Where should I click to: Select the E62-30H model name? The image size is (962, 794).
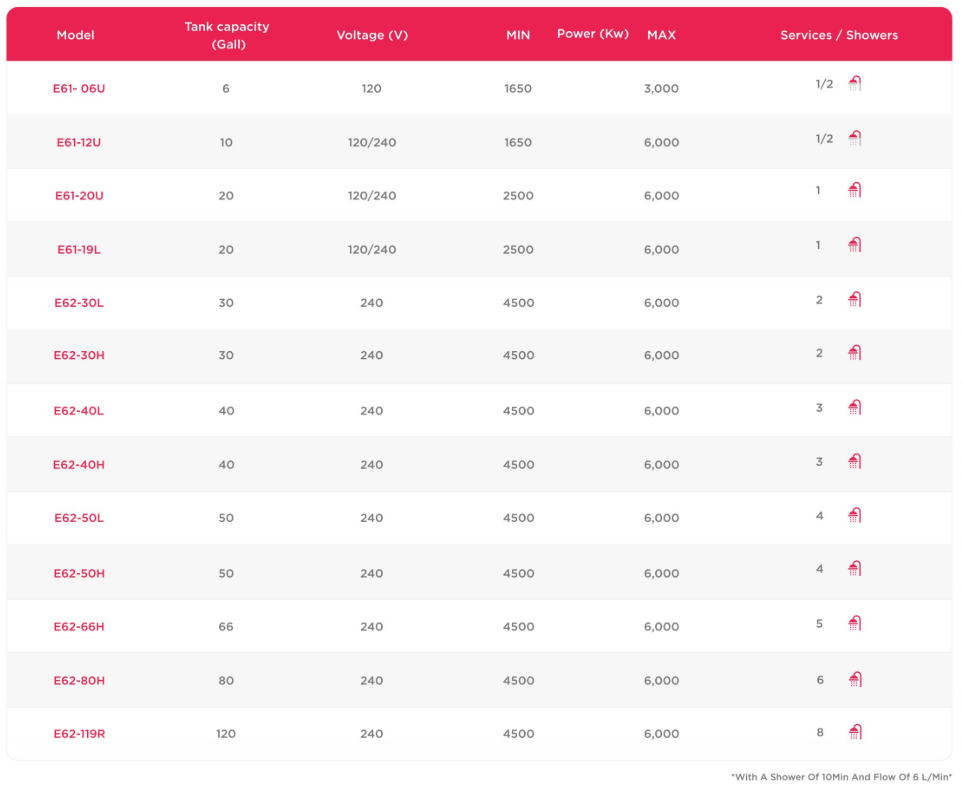(79, 356)
